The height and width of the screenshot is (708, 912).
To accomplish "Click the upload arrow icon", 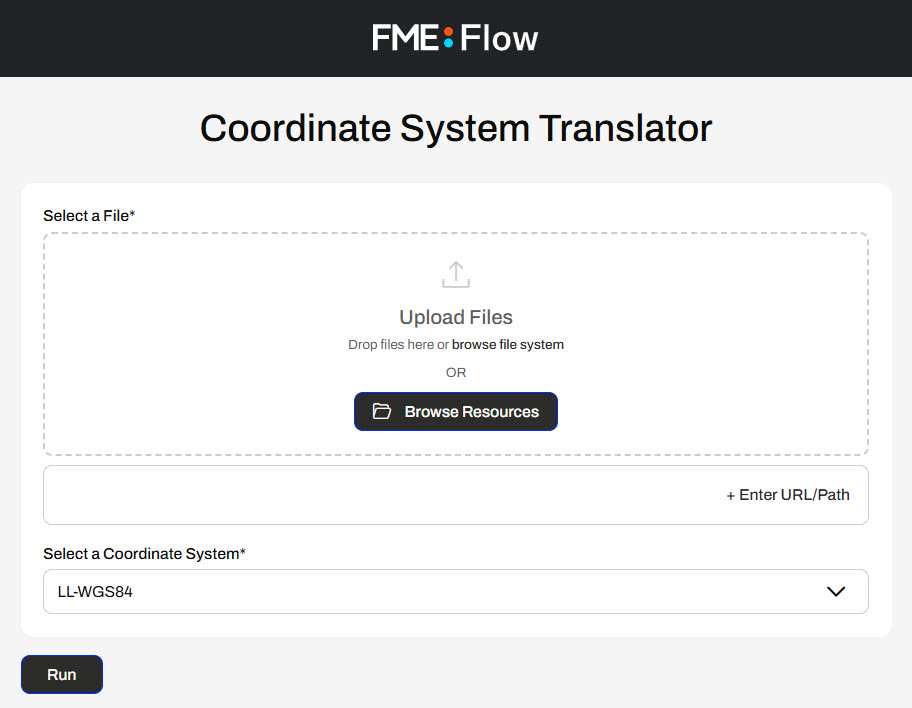I will (x=456, y=274).
